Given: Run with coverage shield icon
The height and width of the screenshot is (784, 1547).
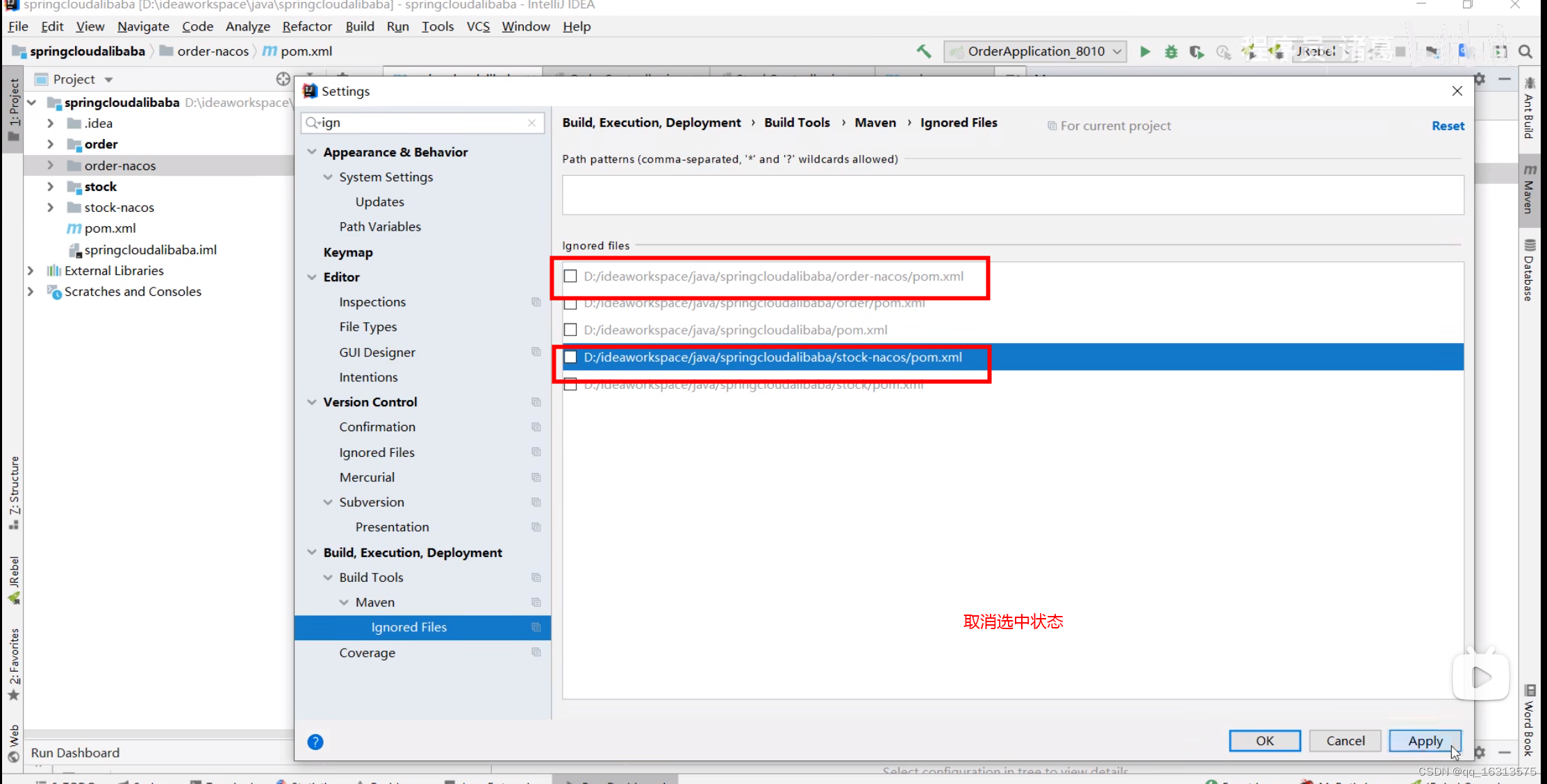Looking at the screenshot, I should pyautogui.click(x=1196, y=51).
